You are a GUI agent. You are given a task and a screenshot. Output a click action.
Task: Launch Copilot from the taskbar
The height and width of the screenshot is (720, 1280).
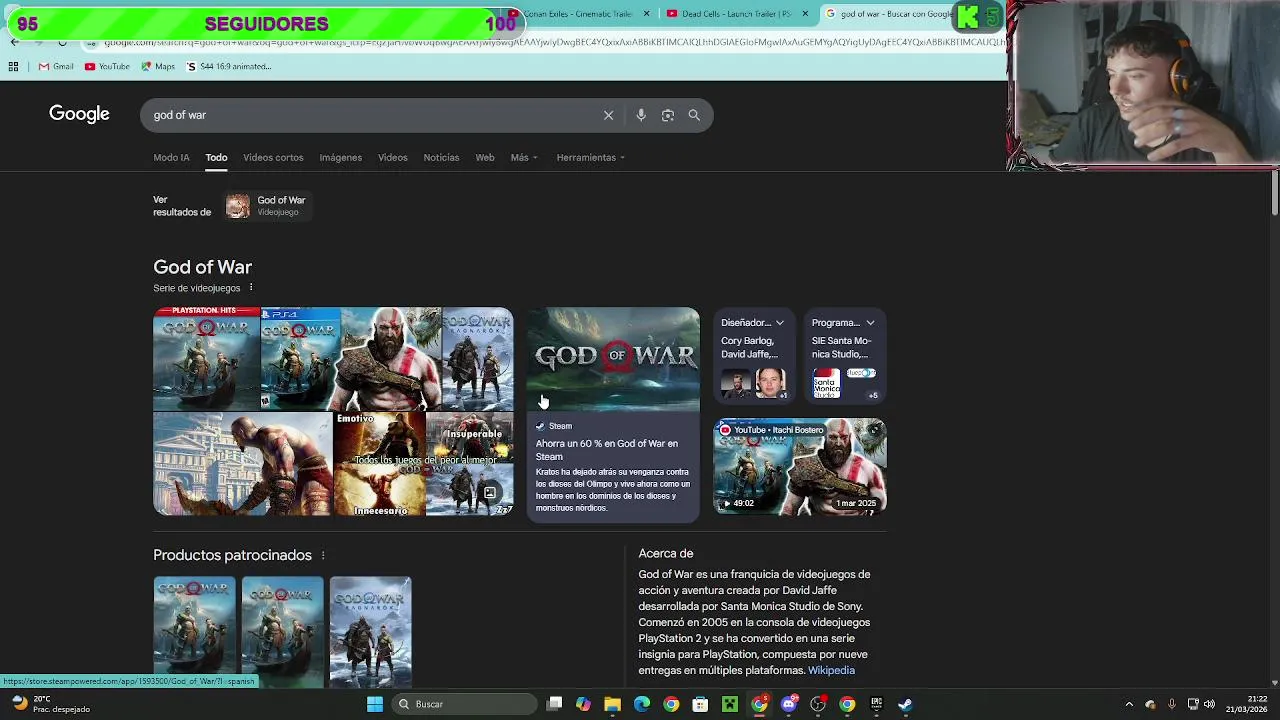click(x=583, y=704)
